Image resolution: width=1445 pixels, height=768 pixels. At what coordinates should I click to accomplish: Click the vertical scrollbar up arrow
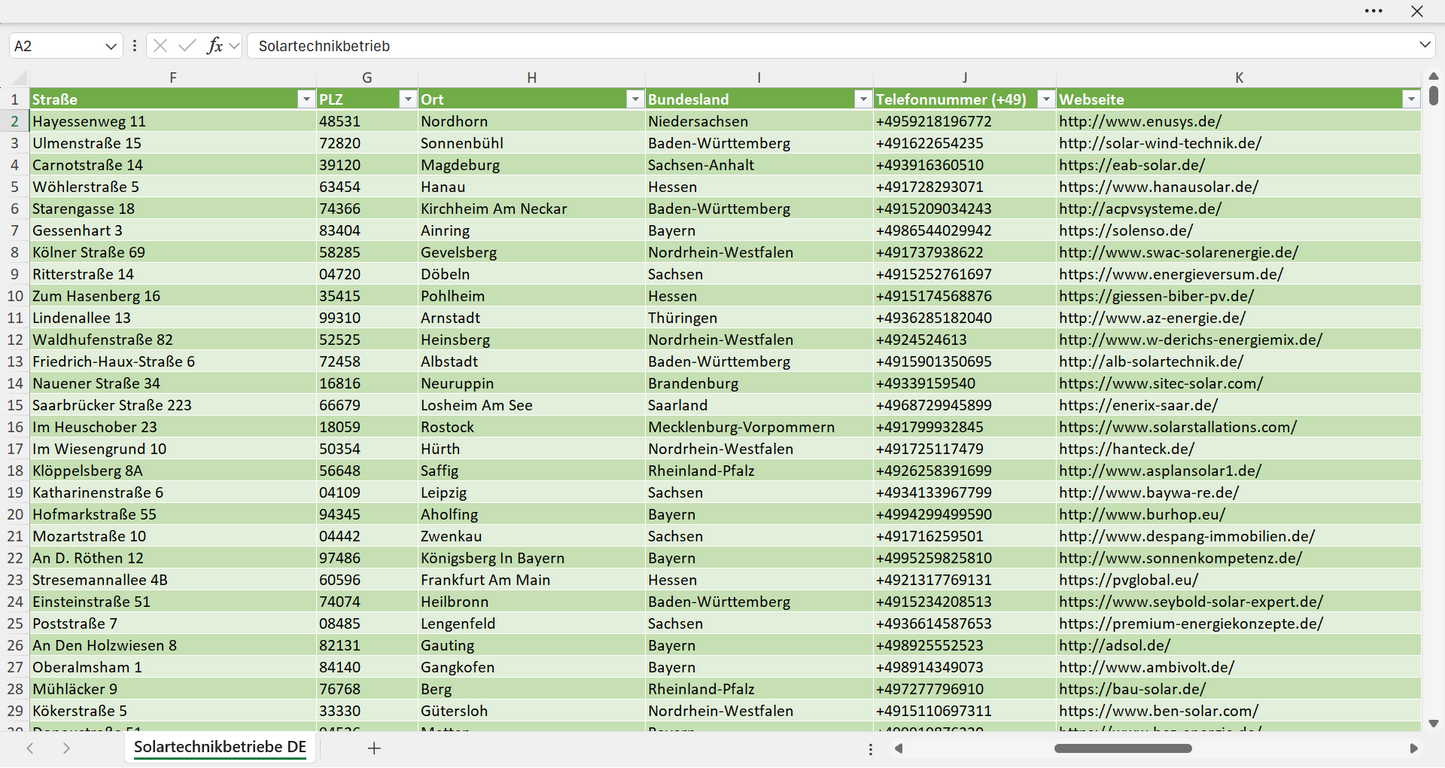coord(1434,77)
